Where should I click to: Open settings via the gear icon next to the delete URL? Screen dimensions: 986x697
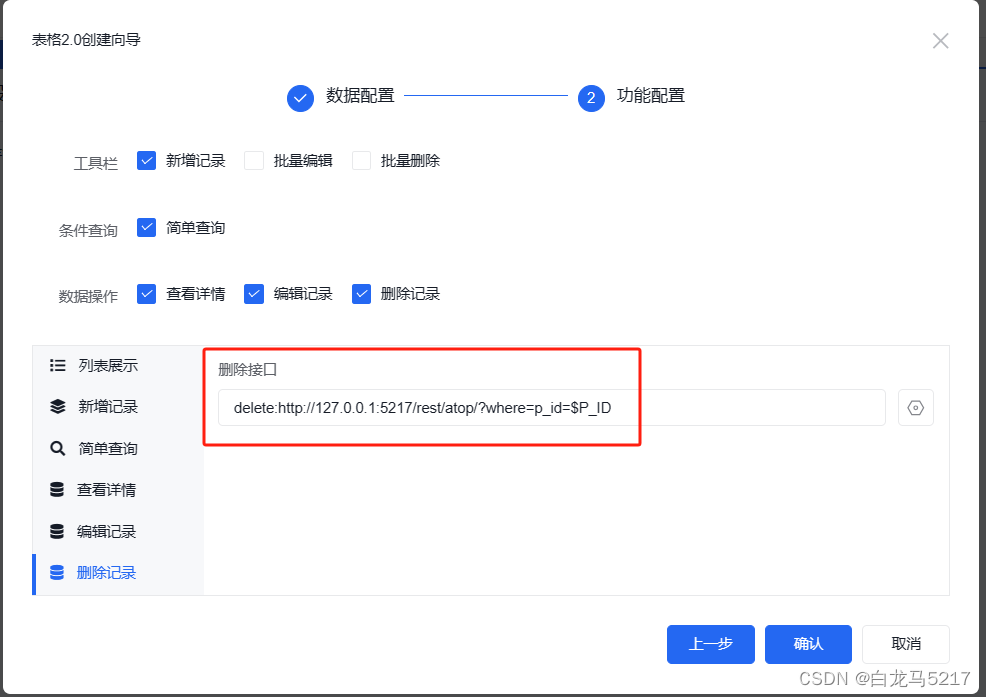(x=915, y=407)
